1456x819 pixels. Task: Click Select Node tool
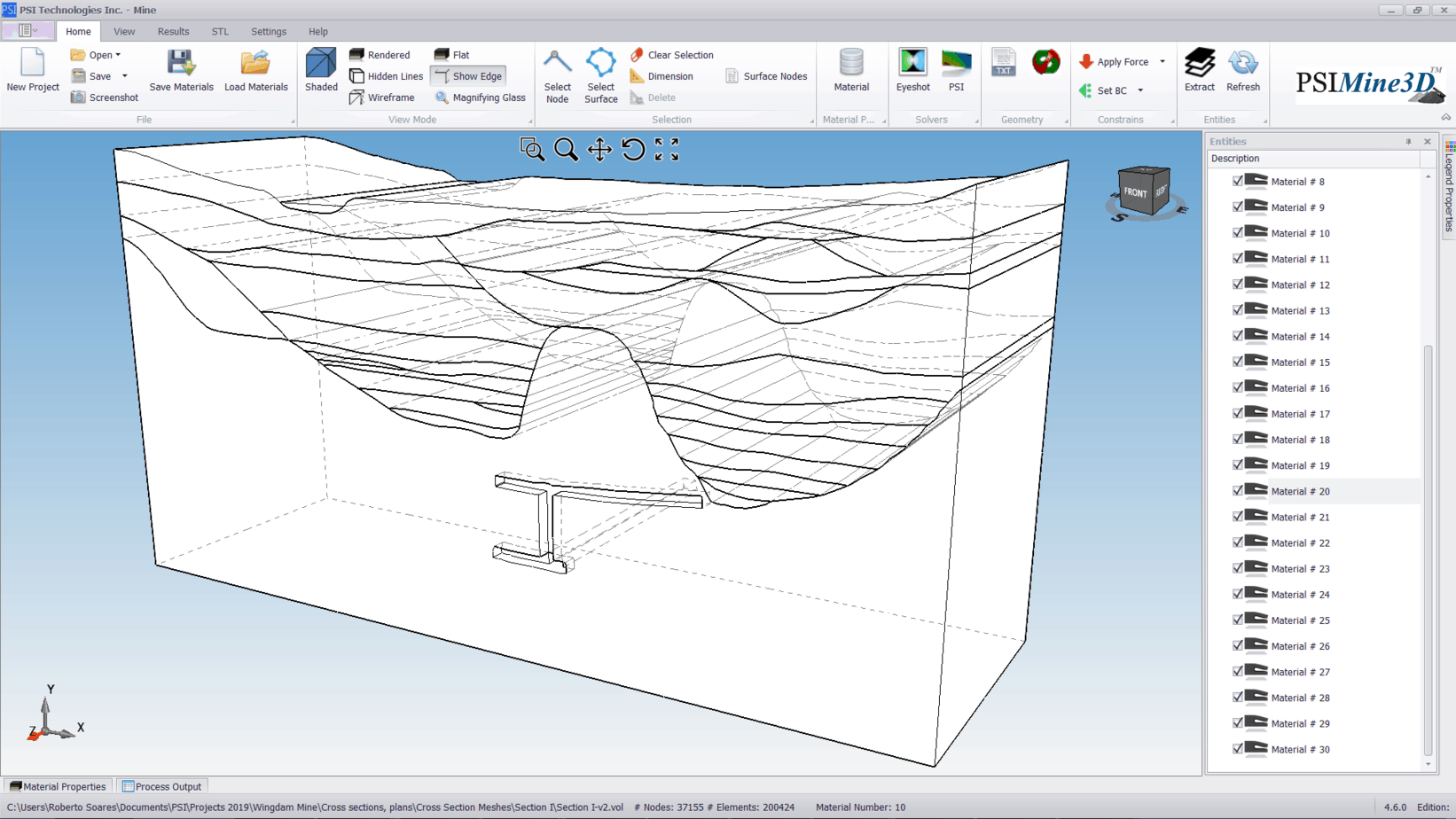coord(557,76)
